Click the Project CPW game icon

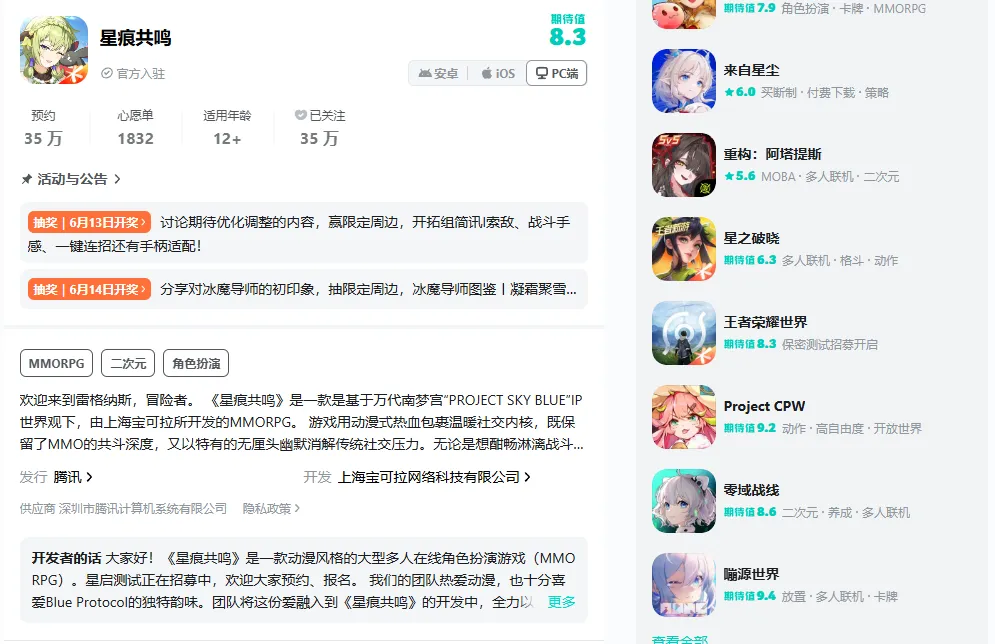pyautogui.click(x=684, y=417)
